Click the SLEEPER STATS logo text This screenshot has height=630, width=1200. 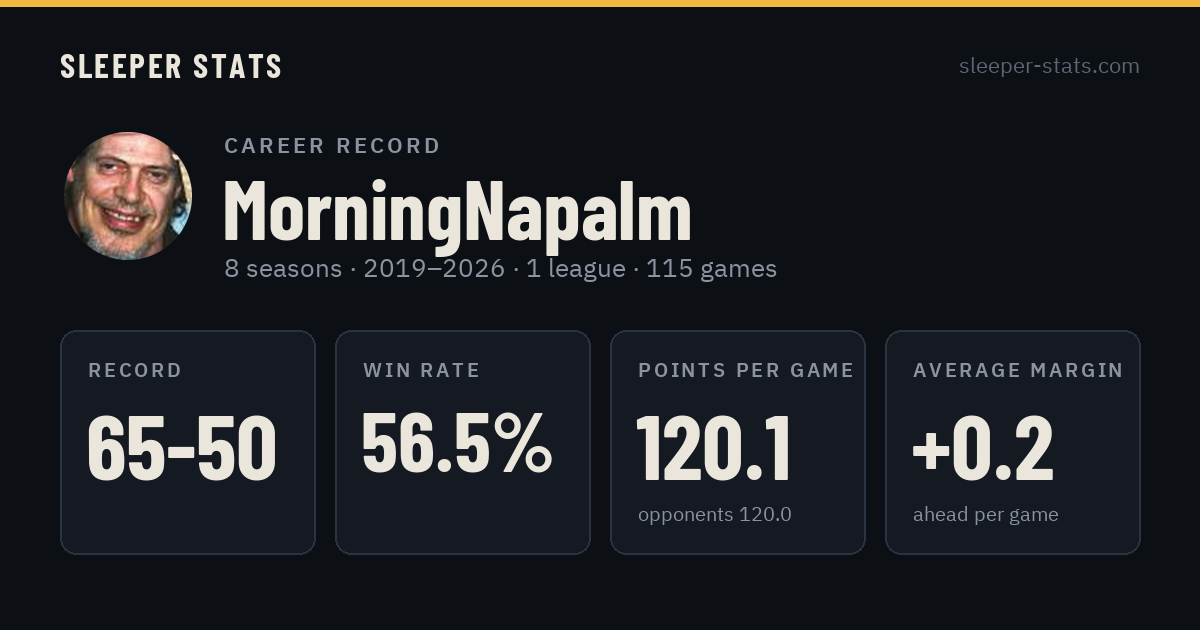coord(171,66)
